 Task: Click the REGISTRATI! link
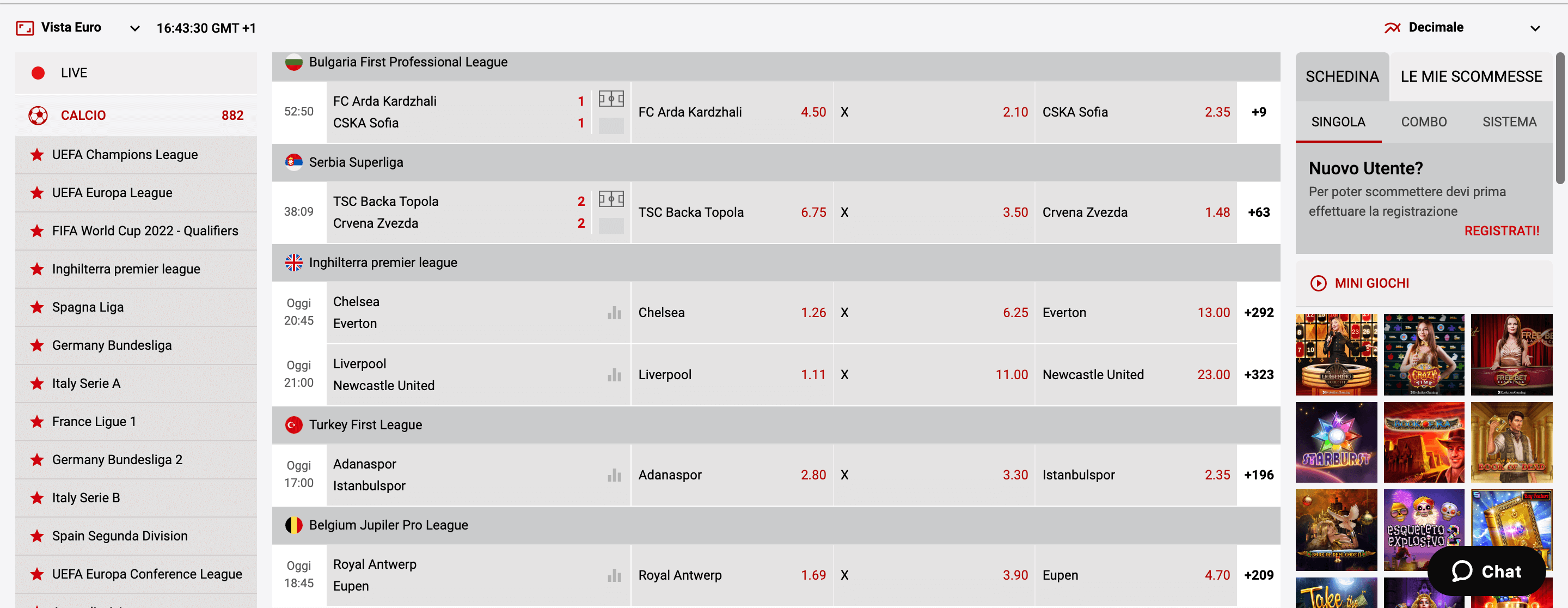[x=1501, y=230]
